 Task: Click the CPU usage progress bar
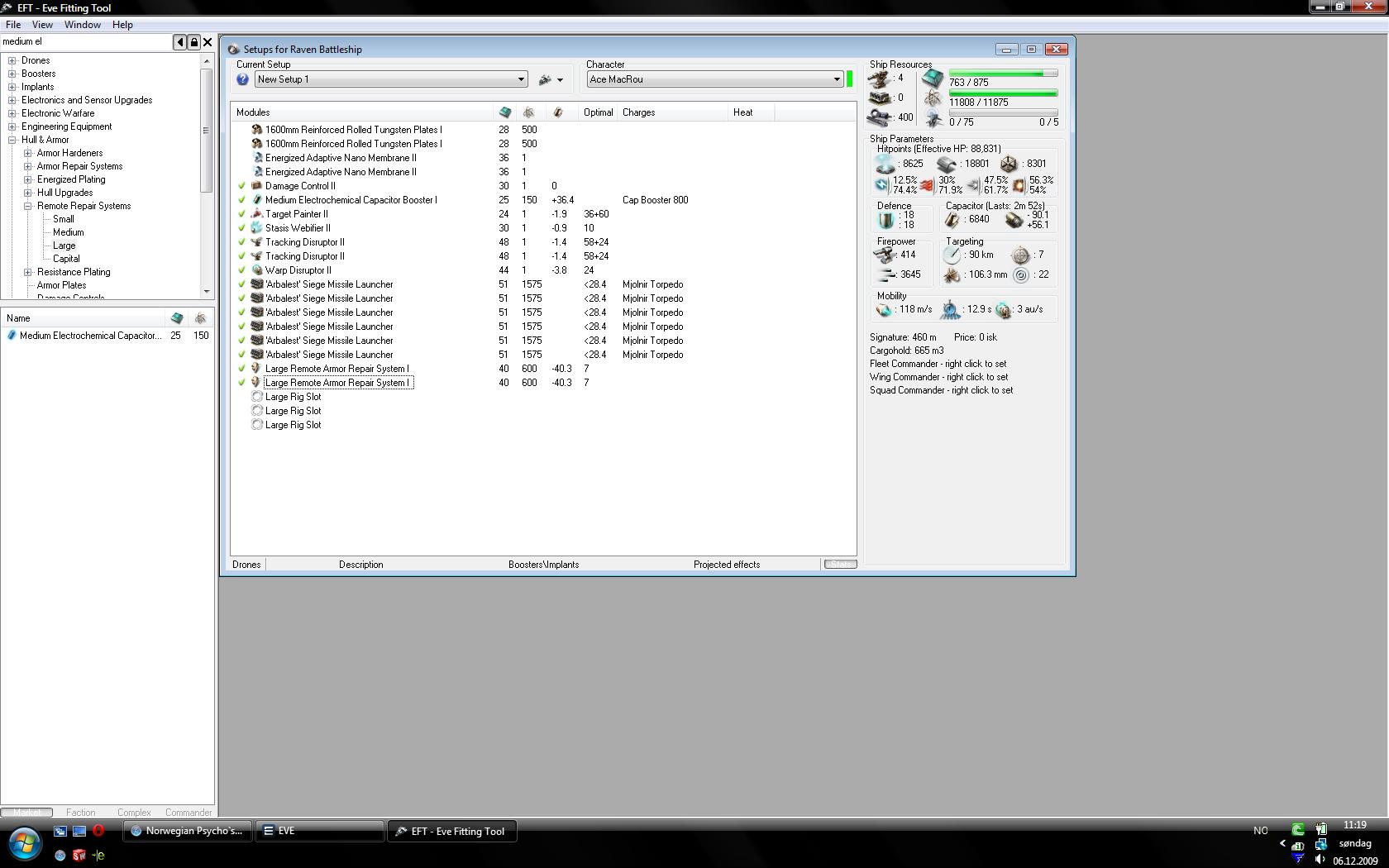[1004, 74]
